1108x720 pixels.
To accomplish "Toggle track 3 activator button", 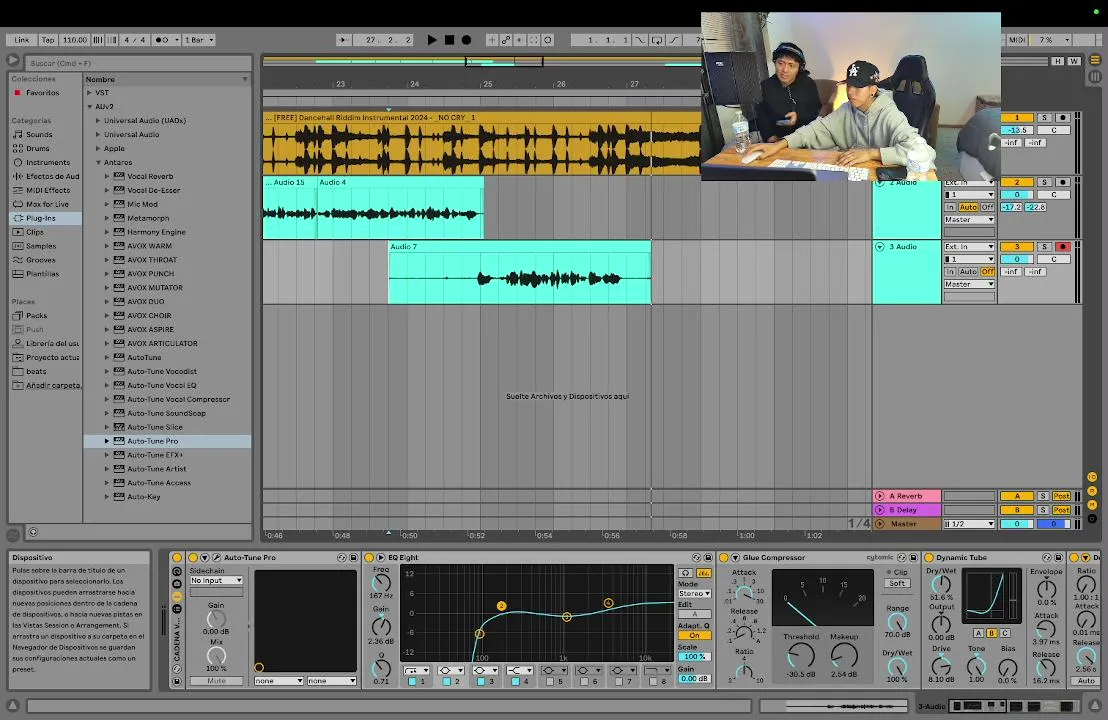I will (1017, 247).
